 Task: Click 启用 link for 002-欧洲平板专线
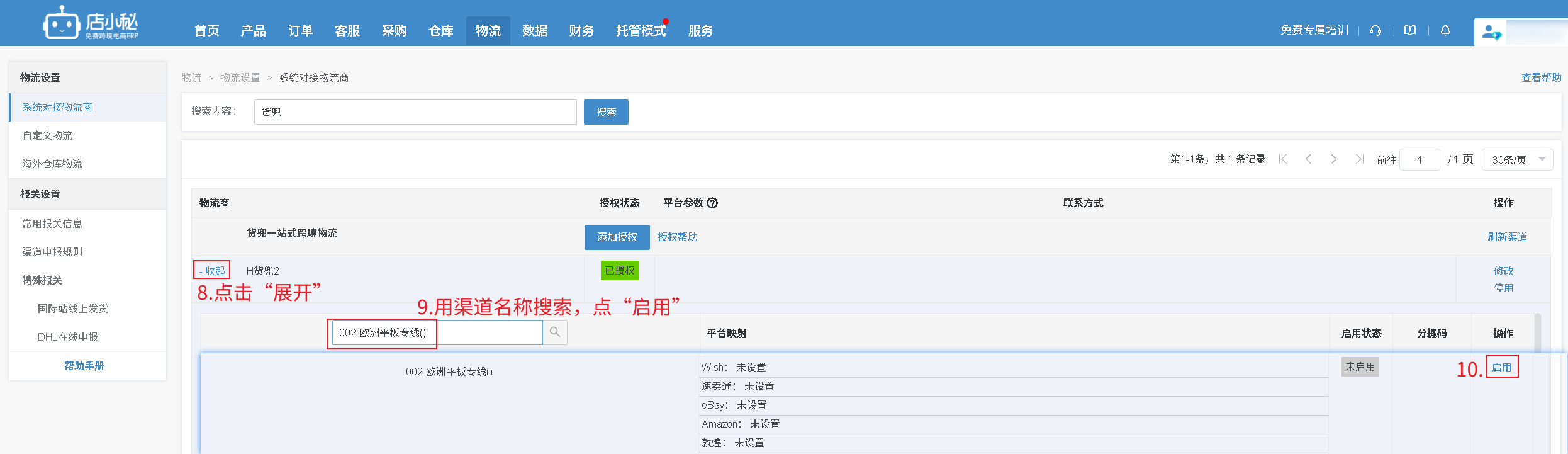coord(1502,367)
